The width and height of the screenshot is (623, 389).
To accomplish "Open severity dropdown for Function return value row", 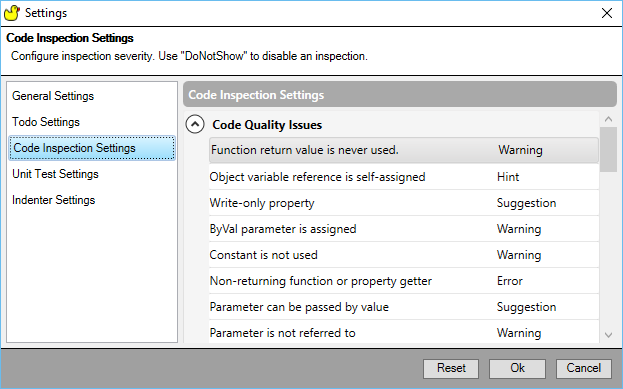I will point(520,150).
